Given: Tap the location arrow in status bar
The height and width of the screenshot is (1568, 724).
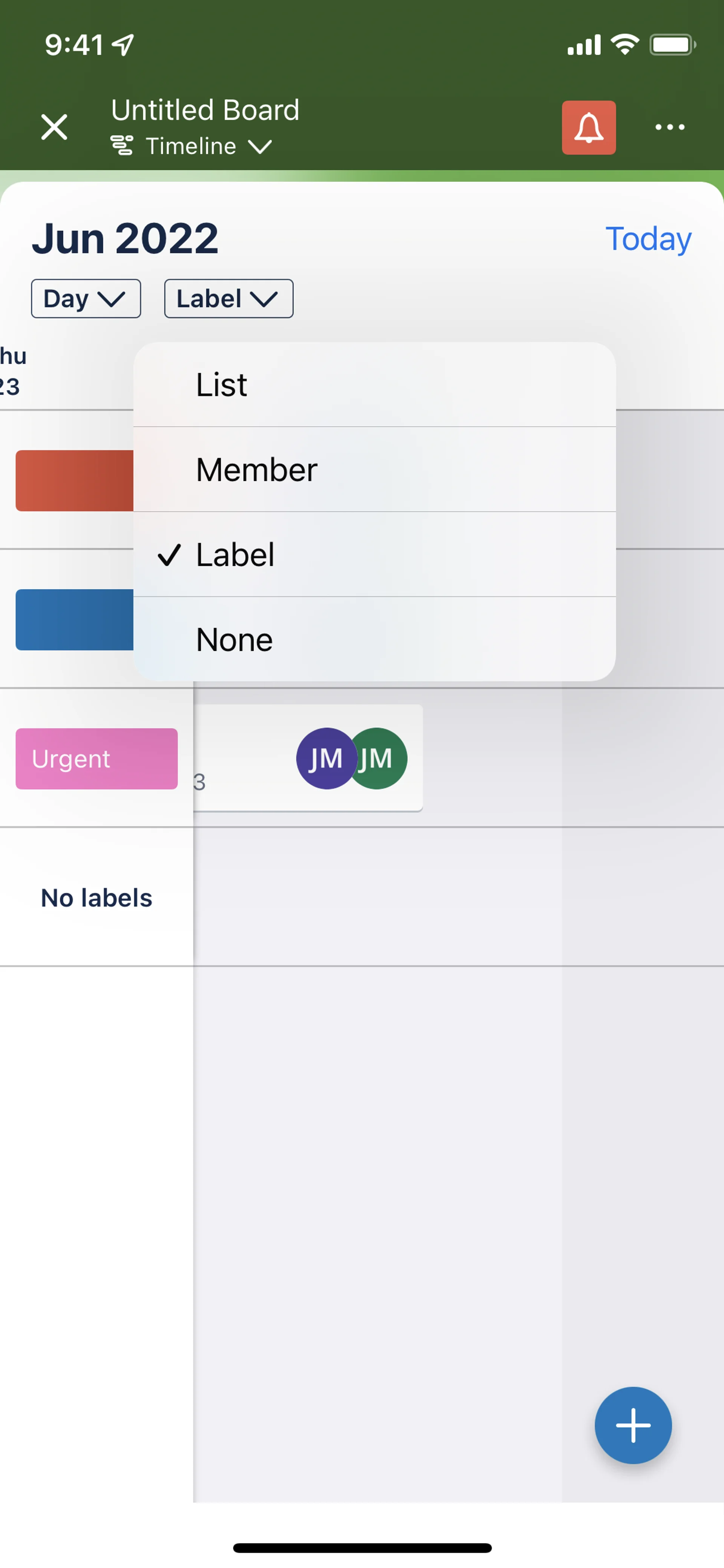Looking at the screenshot, I should coord(124,45).
